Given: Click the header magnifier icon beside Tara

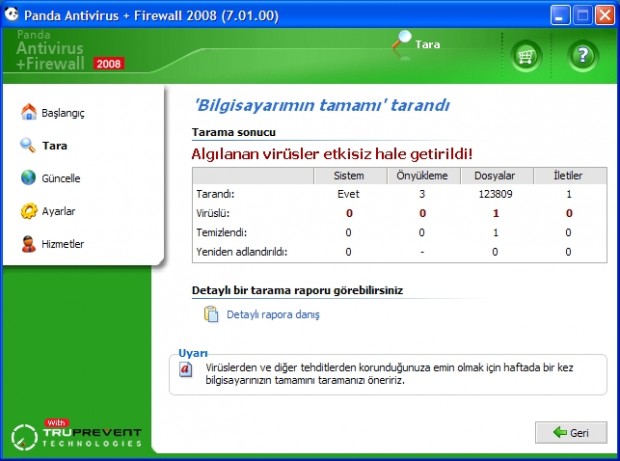Looking at the screenshot, I should pyautogui.click(x=402, y=40).
